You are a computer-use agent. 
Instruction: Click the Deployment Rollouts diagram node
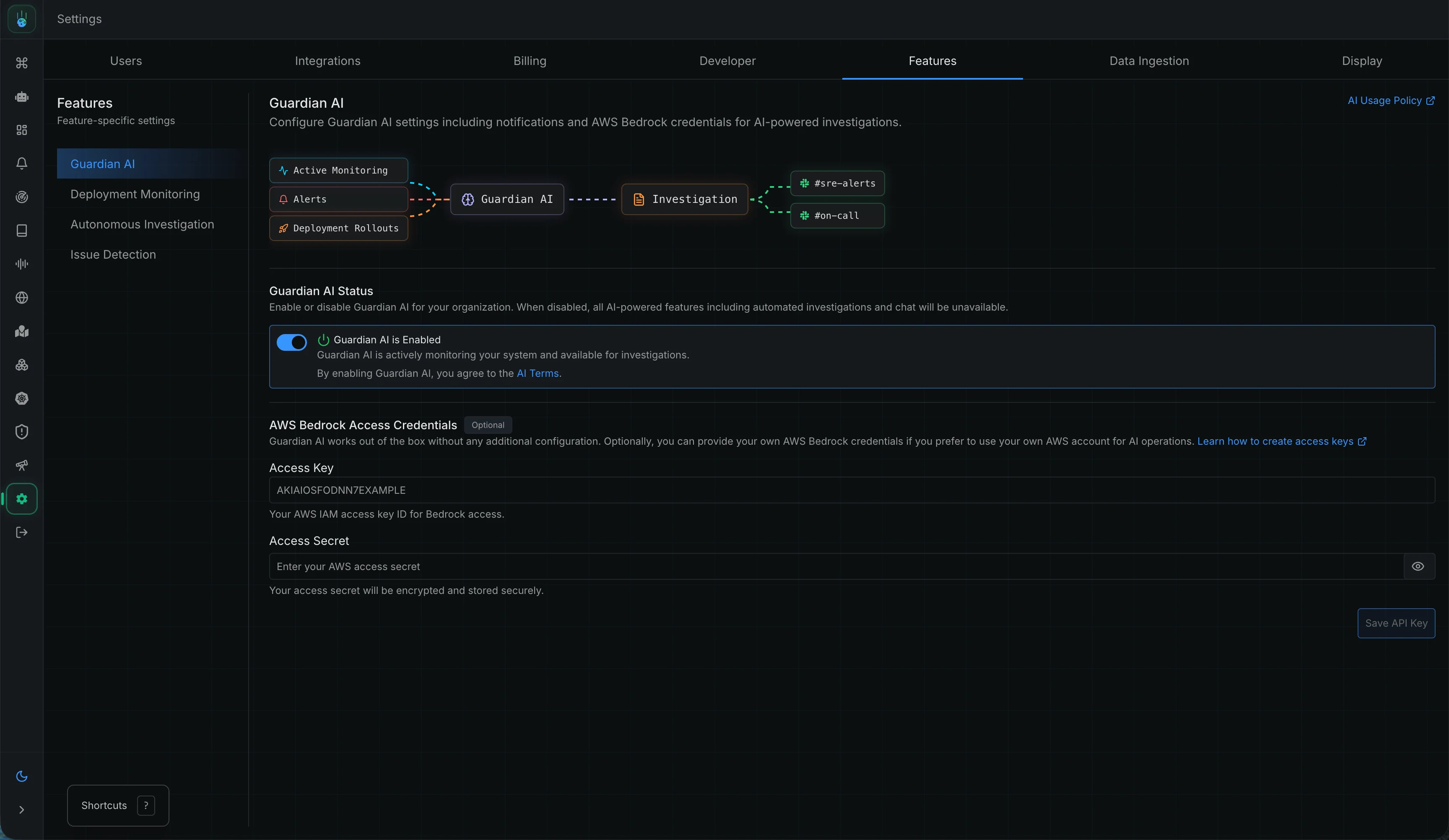click(339, 228)
